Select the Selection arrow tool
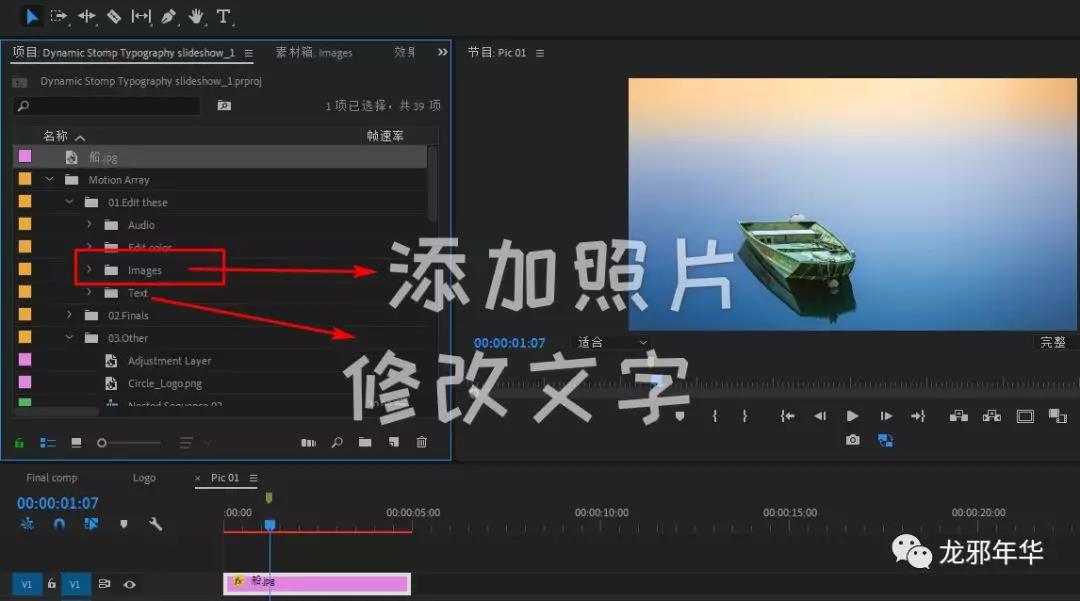The height and width of the screenshot is (601, 1080). 32,16
